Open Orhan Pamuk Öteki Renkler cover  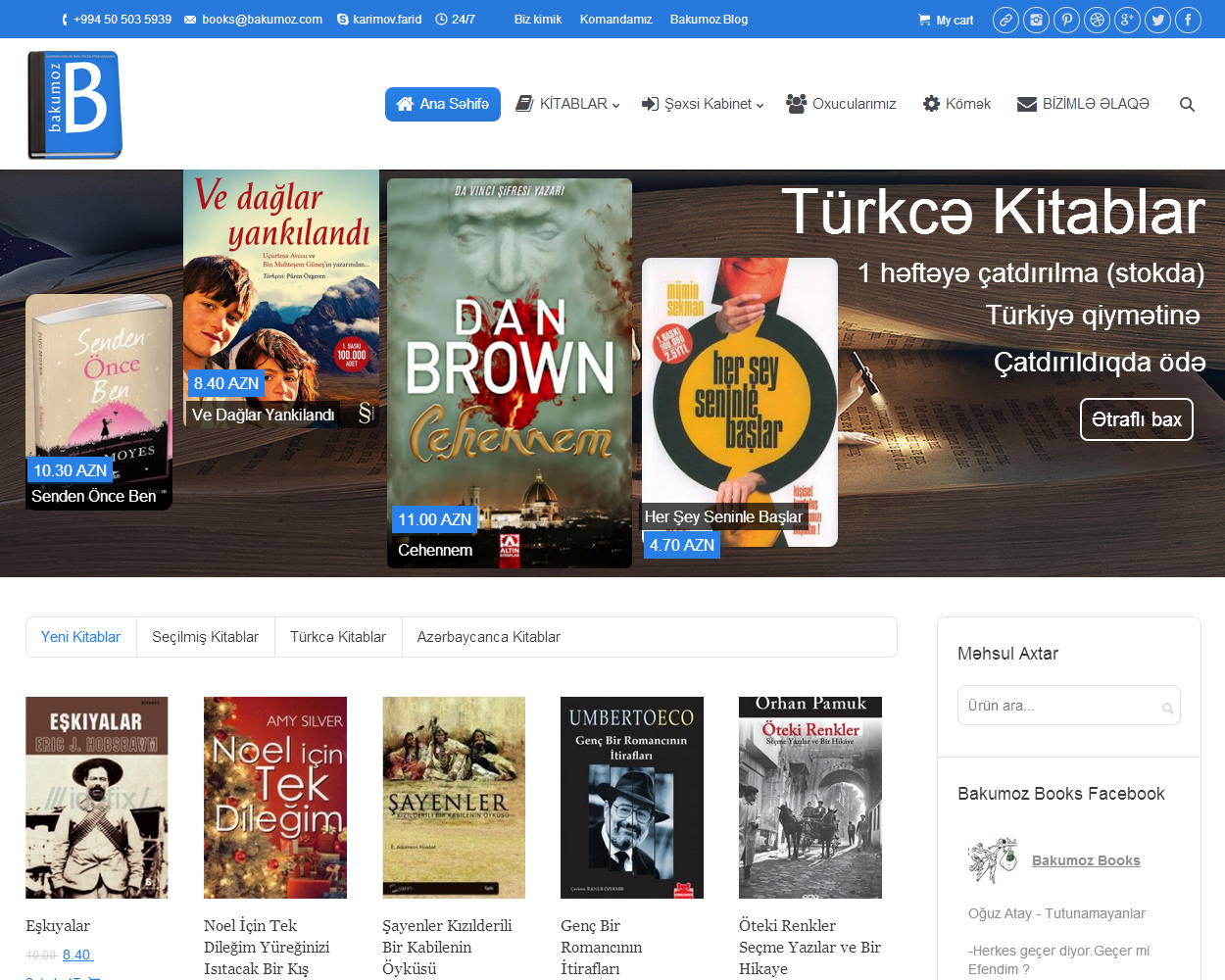(x=810, y=798)
